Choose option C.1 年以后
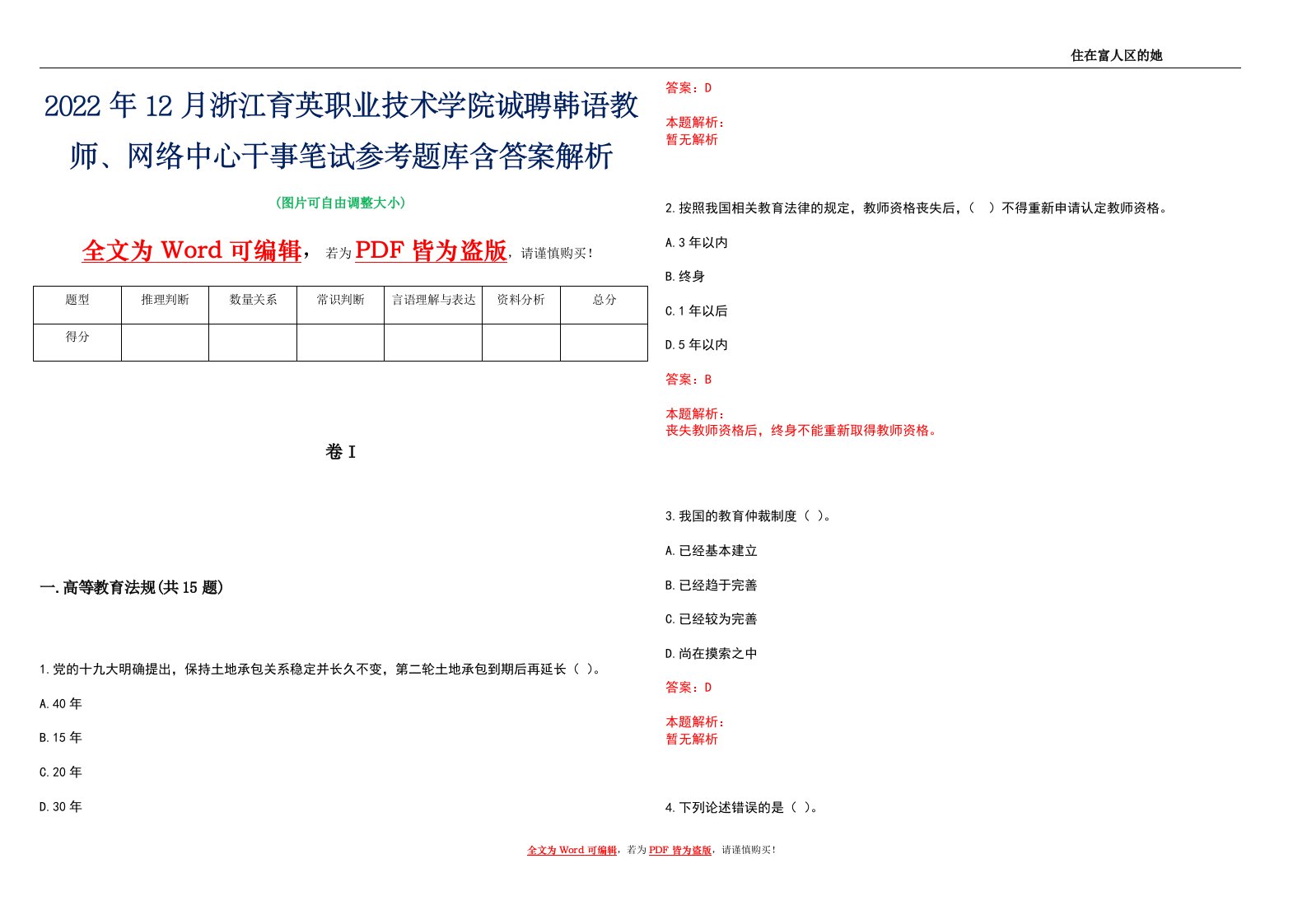1307x924 pixels. coord(697,311)
